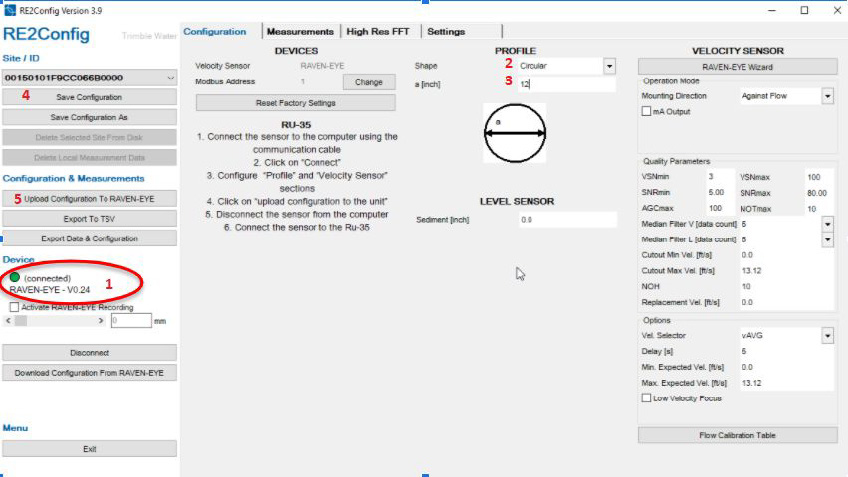This screenshot has height=477, width=848.
Task: Expand the Vel. Selector dropdown
Action: tap(827, 336)
